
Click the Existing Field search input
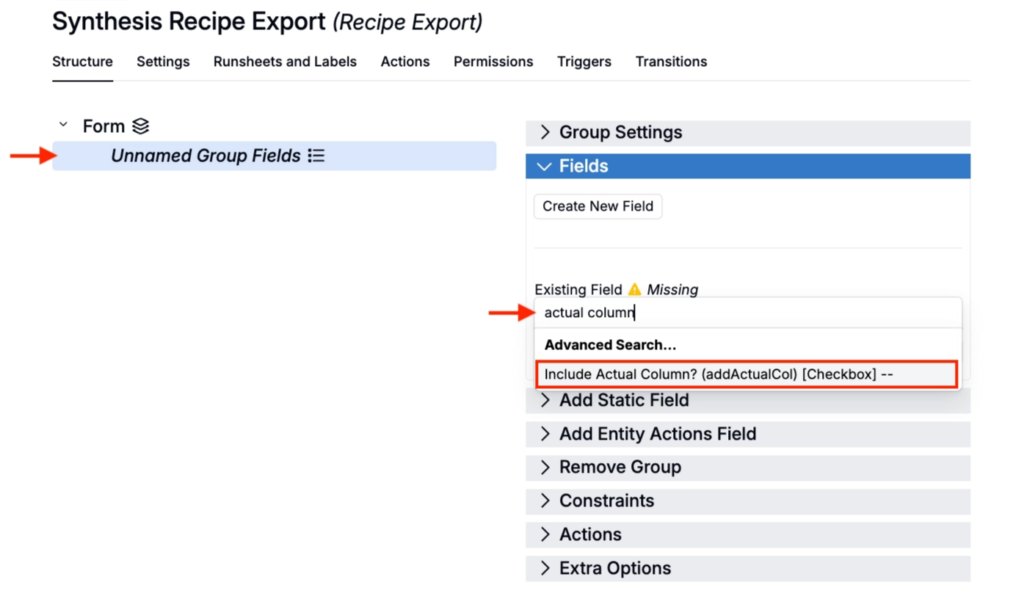tap(746, 313)
